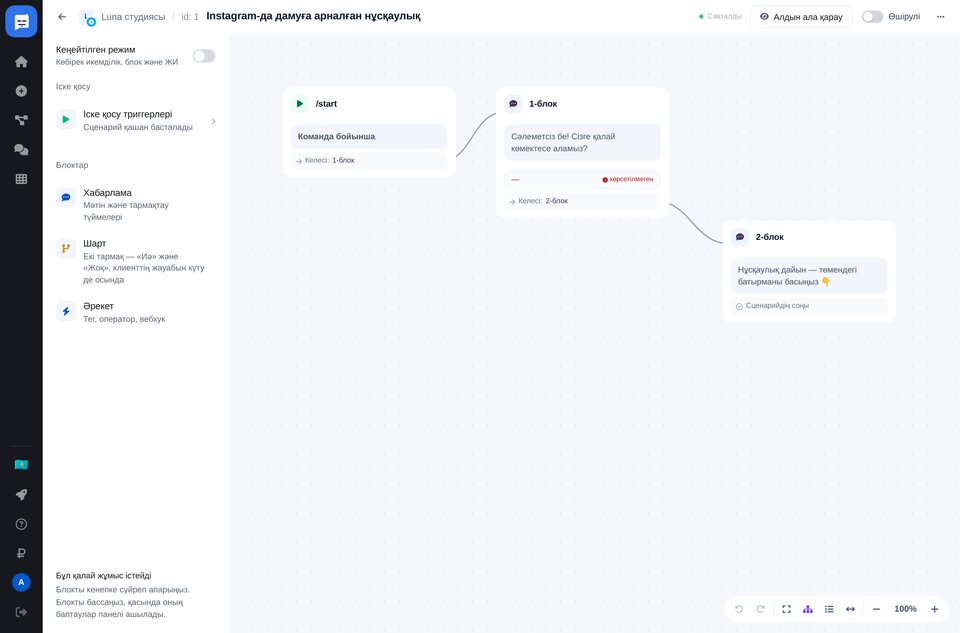Click the undo arrow icon
Screen dimensions: 960x633
coord(739,609)
